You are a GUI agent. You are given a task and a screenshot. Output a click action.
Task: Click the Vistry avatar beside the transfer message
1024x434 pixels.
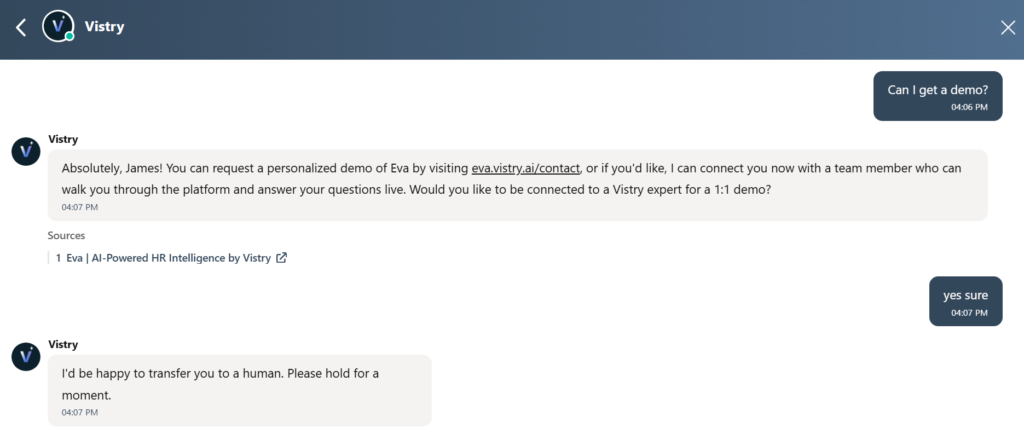26,355
